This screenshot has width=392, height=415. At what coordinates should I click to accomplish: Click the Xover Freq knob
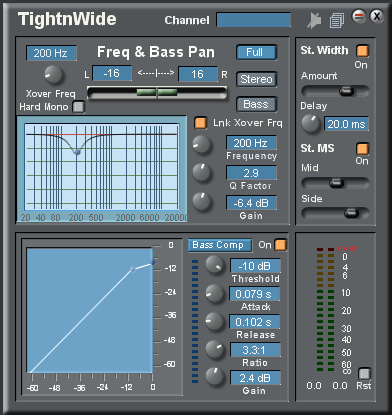click(53, 74)
